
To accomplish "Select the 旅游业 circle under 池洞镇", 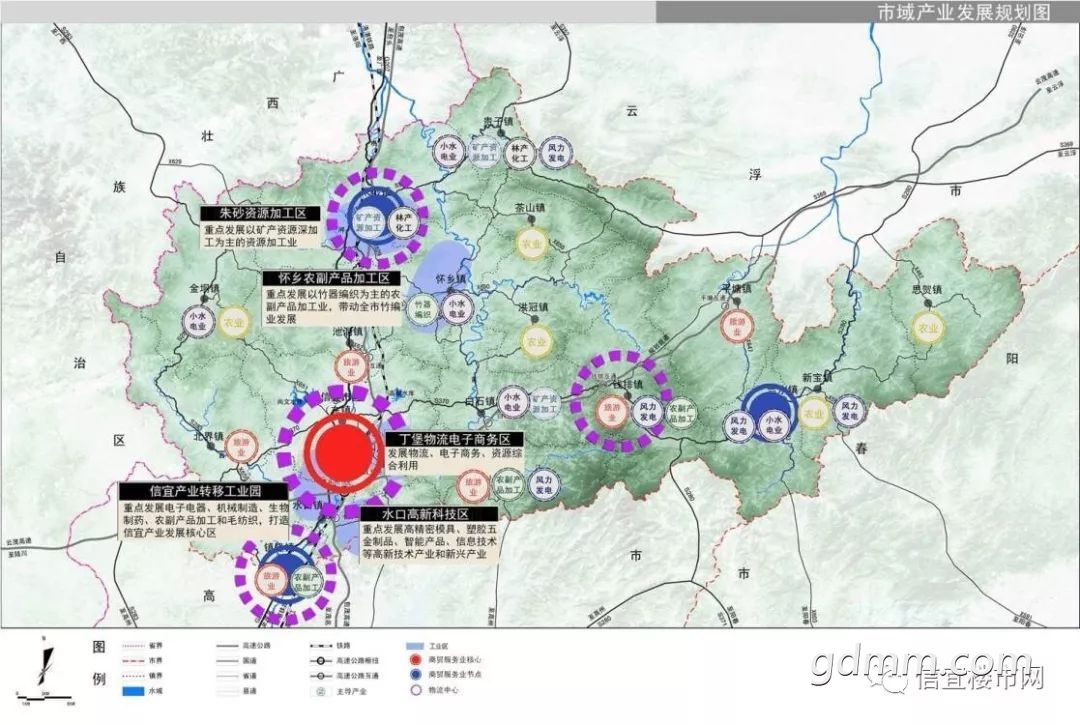I will coord(351,367).
